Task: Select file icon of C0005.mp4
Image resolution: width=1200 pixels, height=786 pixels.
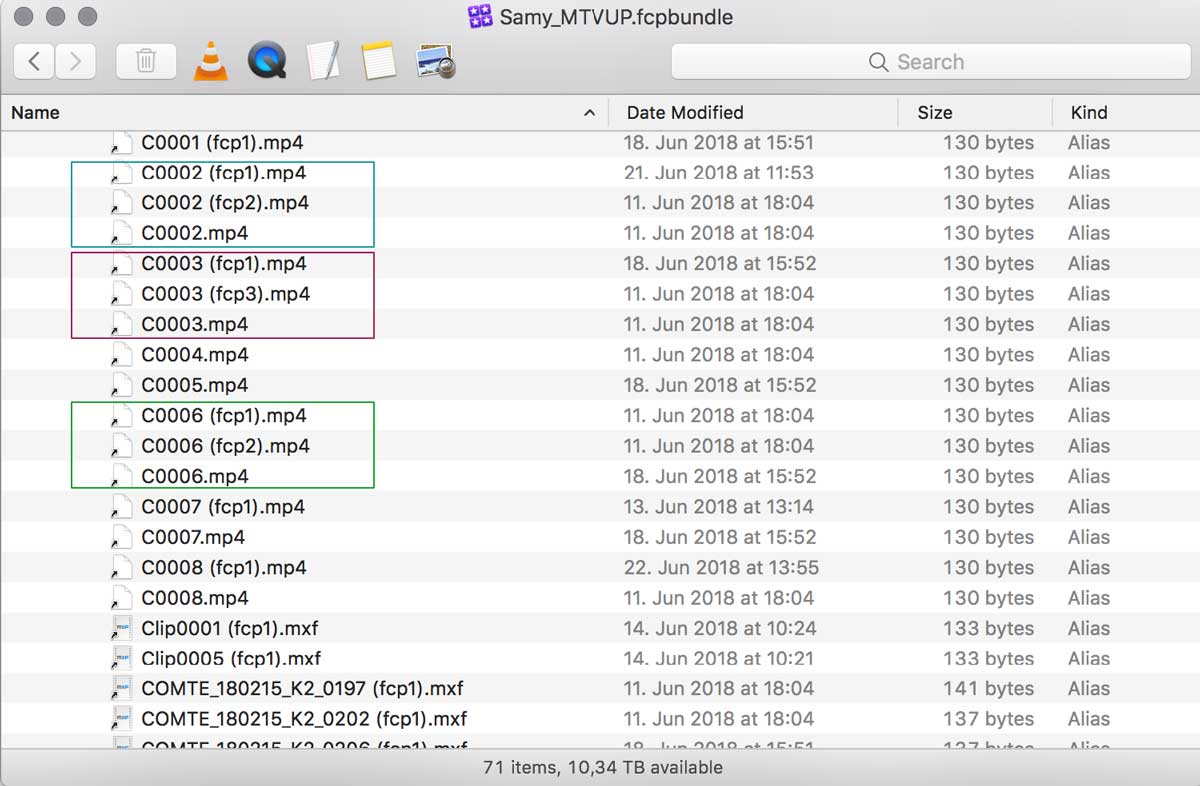Action: (x=121, y=385)
